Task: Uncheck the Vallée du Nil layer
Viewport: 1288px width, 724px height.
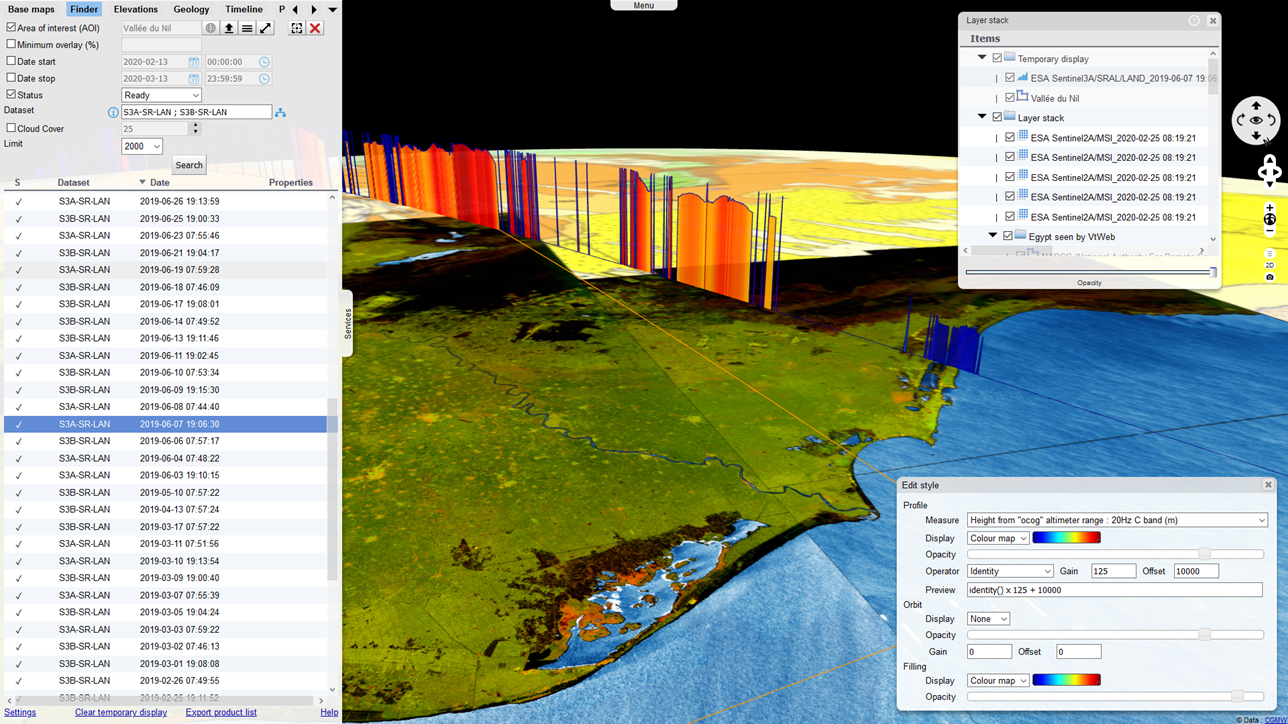Action: (1009, 98)
